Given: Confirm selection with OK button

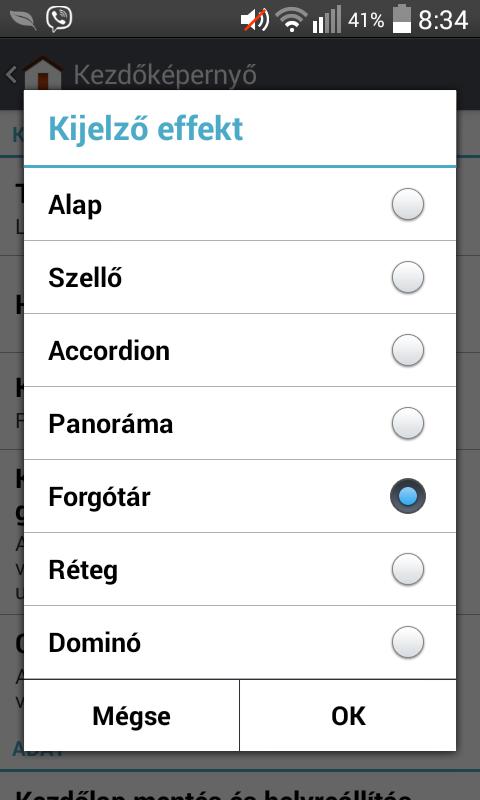Looking at the screenshot, I should click(x=348, y=715).
